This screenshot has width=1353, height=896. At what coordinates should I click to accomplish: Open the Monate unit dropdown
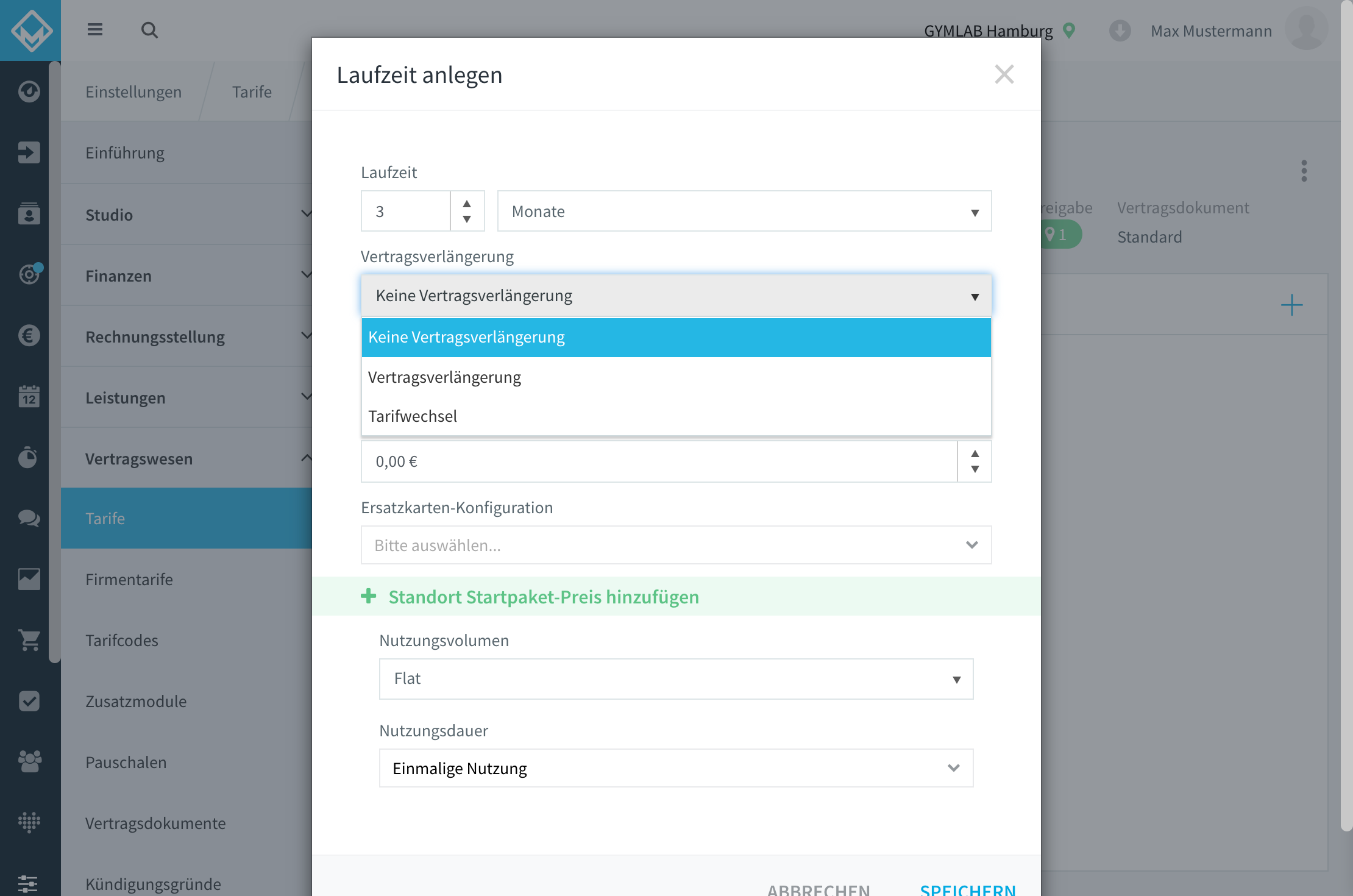pos(744,211)
